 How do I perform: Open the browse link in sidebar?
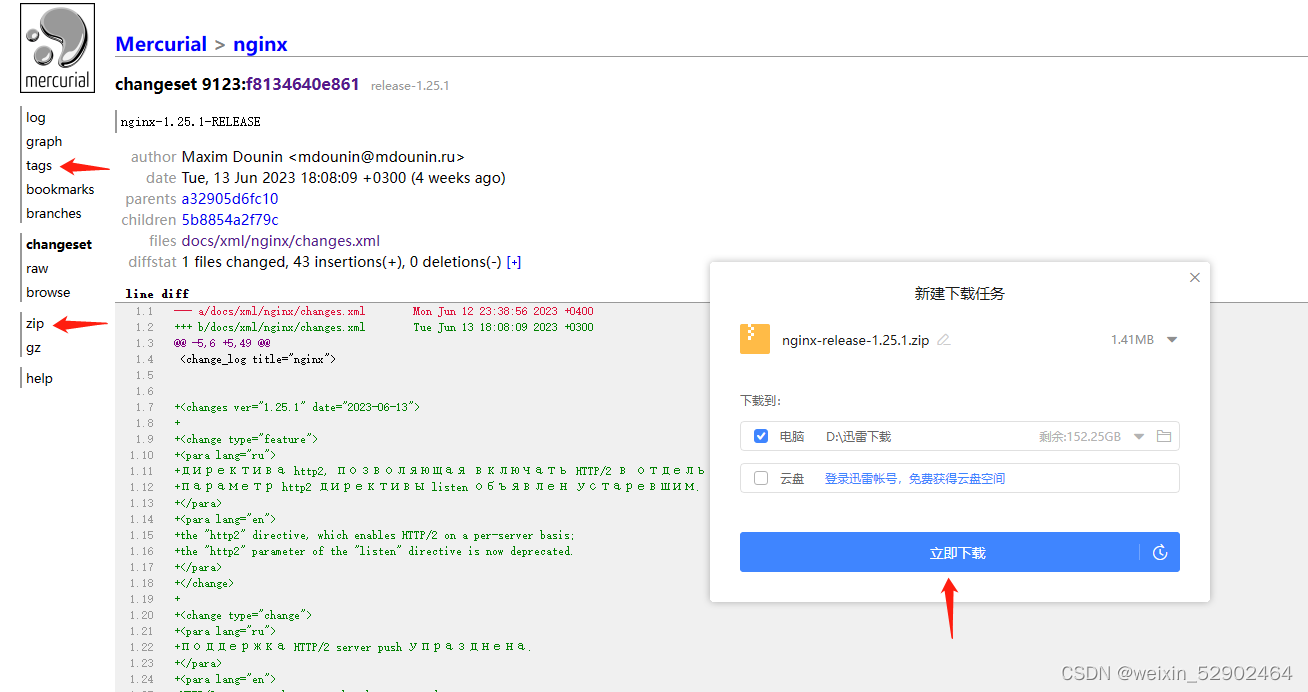point(48,292)
